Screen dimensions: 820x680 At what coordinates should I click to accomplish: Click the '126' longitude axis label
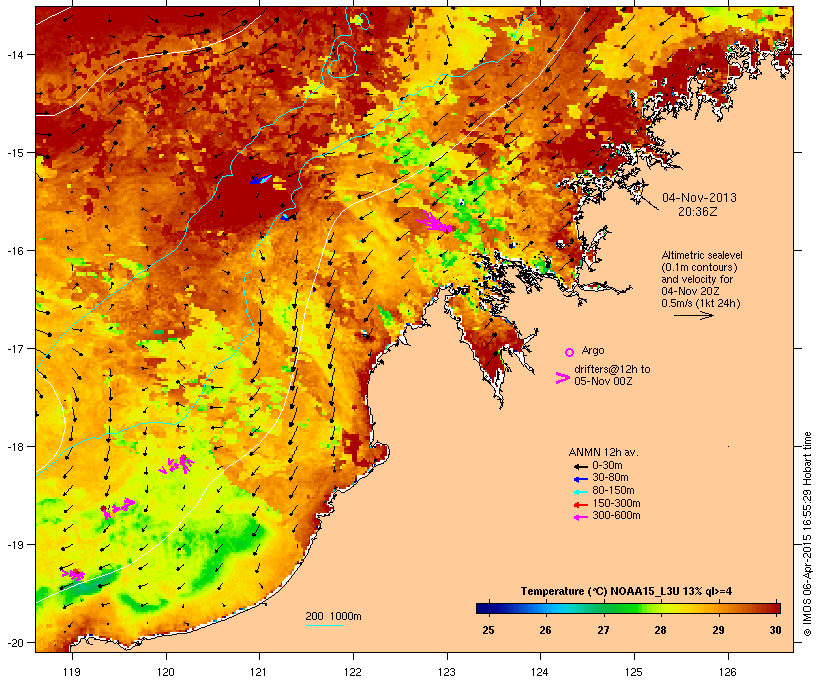[727, 672]
